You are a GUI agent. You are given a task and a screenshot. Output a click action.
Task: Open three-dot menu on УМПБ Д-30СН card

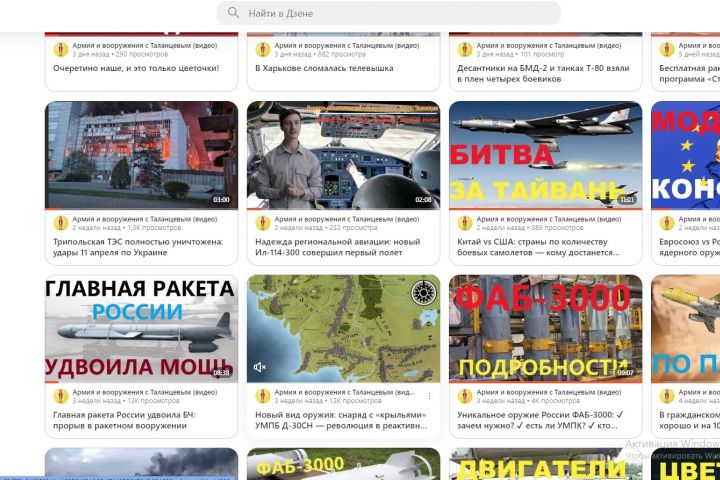pos(429,396)
